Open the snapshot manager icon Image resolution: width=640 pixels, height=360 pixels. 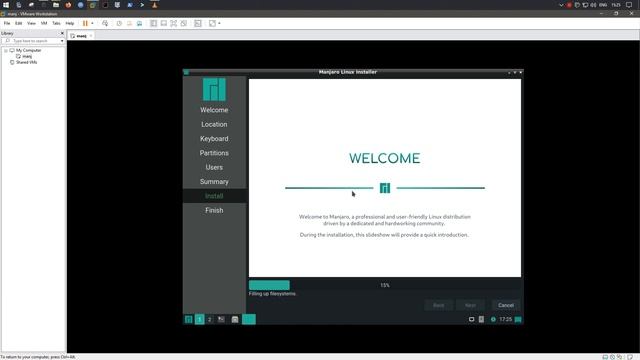[x=140, y=23]
